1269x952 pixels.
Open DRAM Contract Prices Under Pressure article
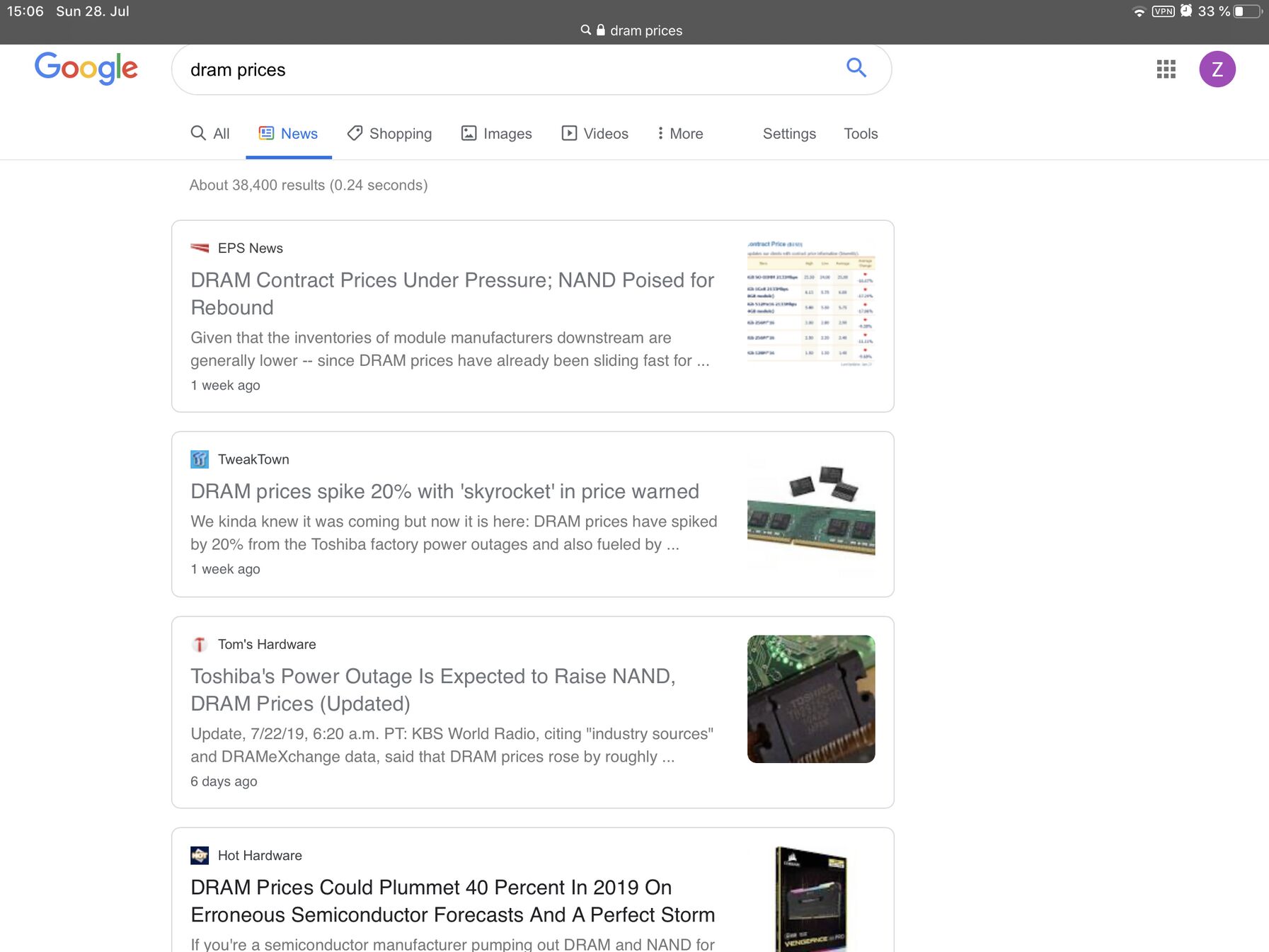tap(452, 294)
